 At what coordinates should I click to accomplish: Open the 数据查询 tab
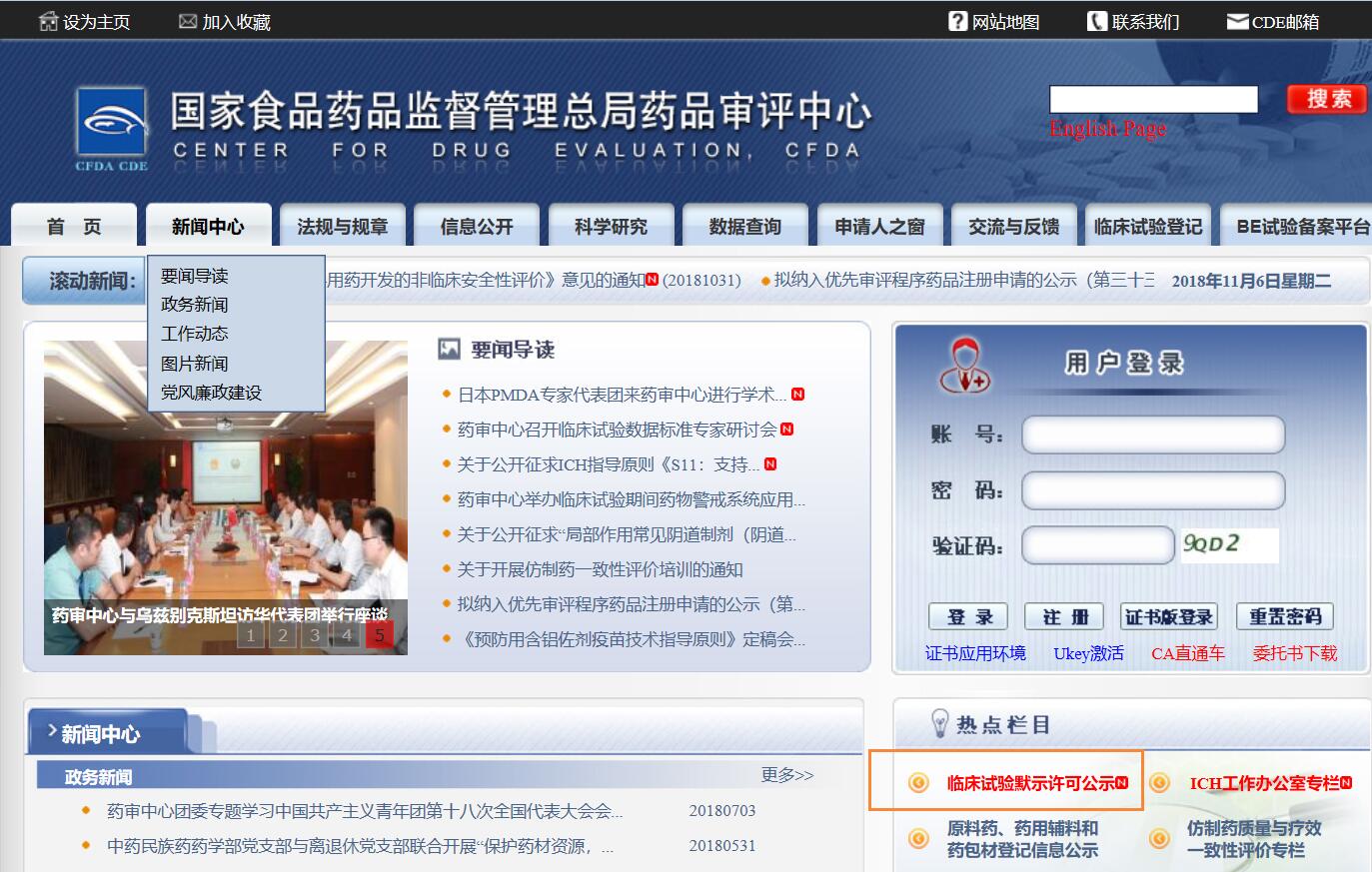[x=745, y=226]
